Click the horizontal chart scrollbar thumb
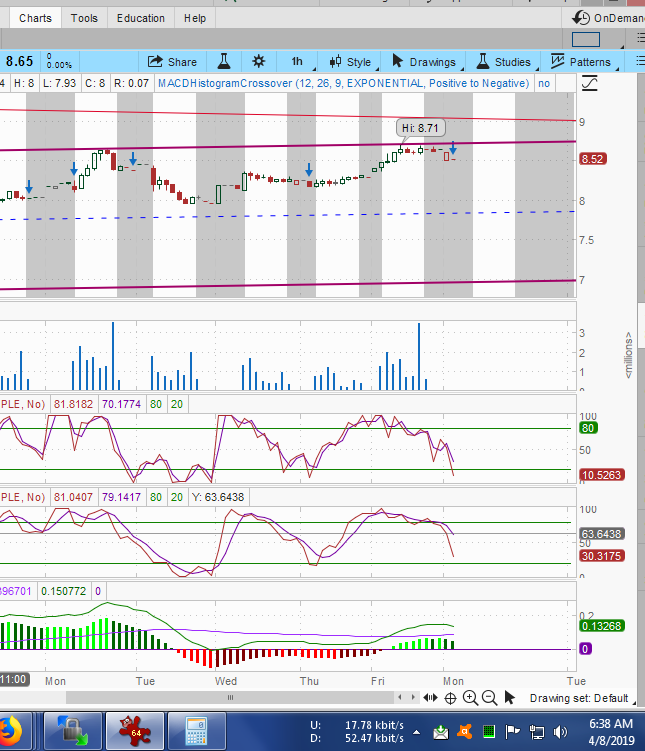Image resolution: width=645 pixels, height=751 pixels. (229, 697)
